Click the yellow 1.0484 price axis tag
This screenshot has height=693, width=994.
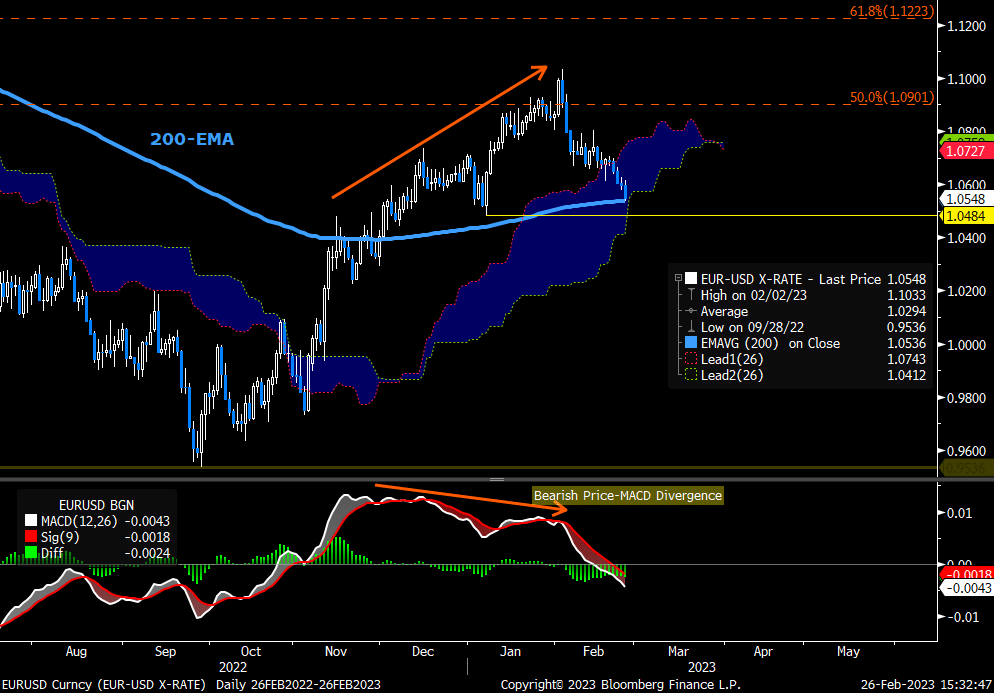(x=964, y=215)
